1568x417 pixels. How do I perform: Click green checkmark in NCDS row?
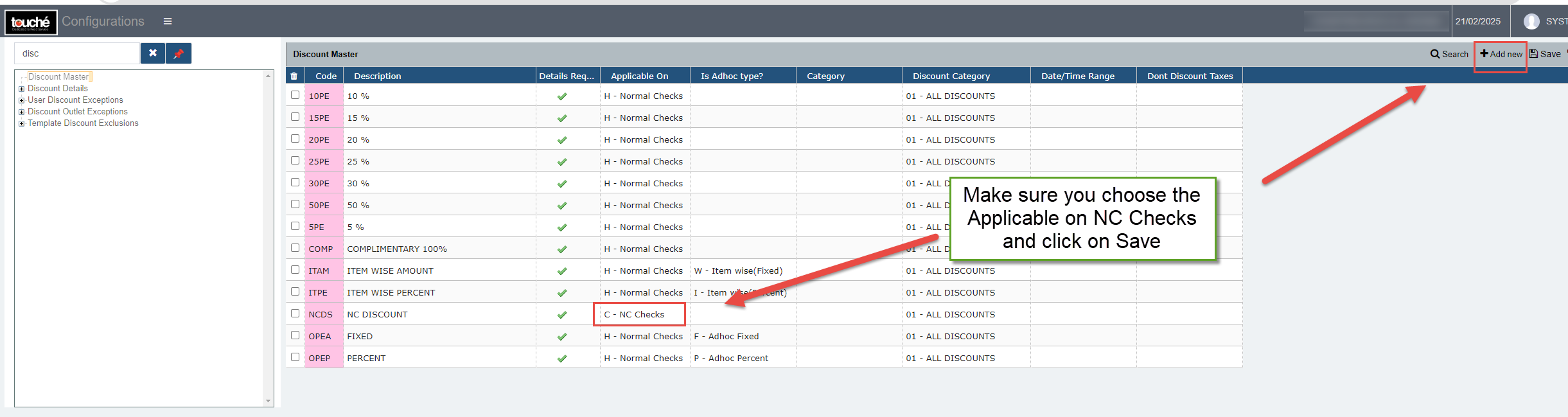[562, 315]
